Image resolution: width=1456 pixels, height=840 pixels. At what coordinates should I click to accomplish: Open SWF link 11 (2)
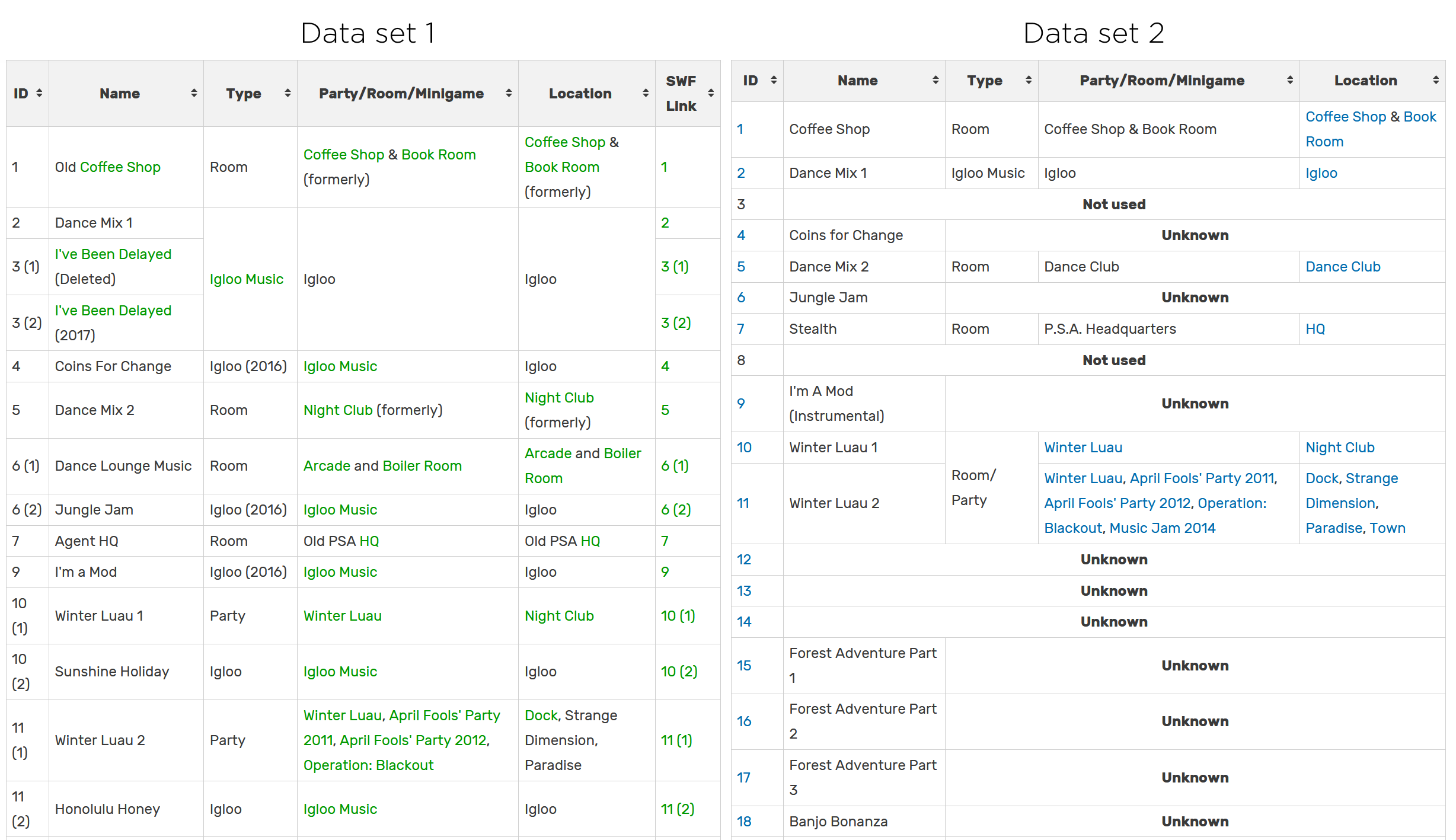pyautogui.click(x=678, y=809)
